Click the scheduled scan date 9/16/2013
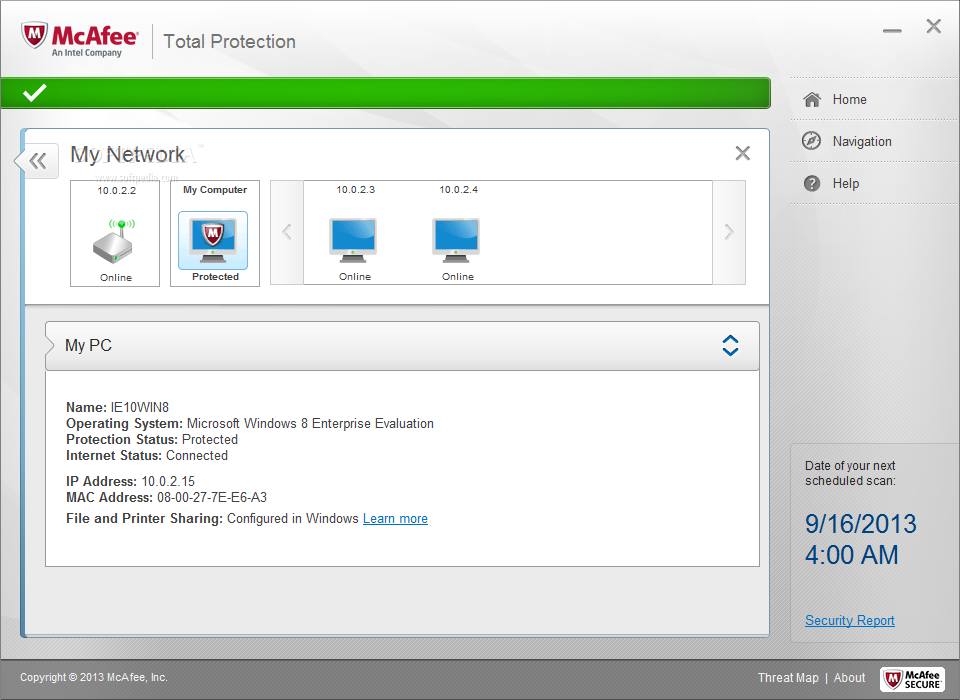The width and height of the screenshot is (960, 700). pyautogui.click(x=861, y=524)
